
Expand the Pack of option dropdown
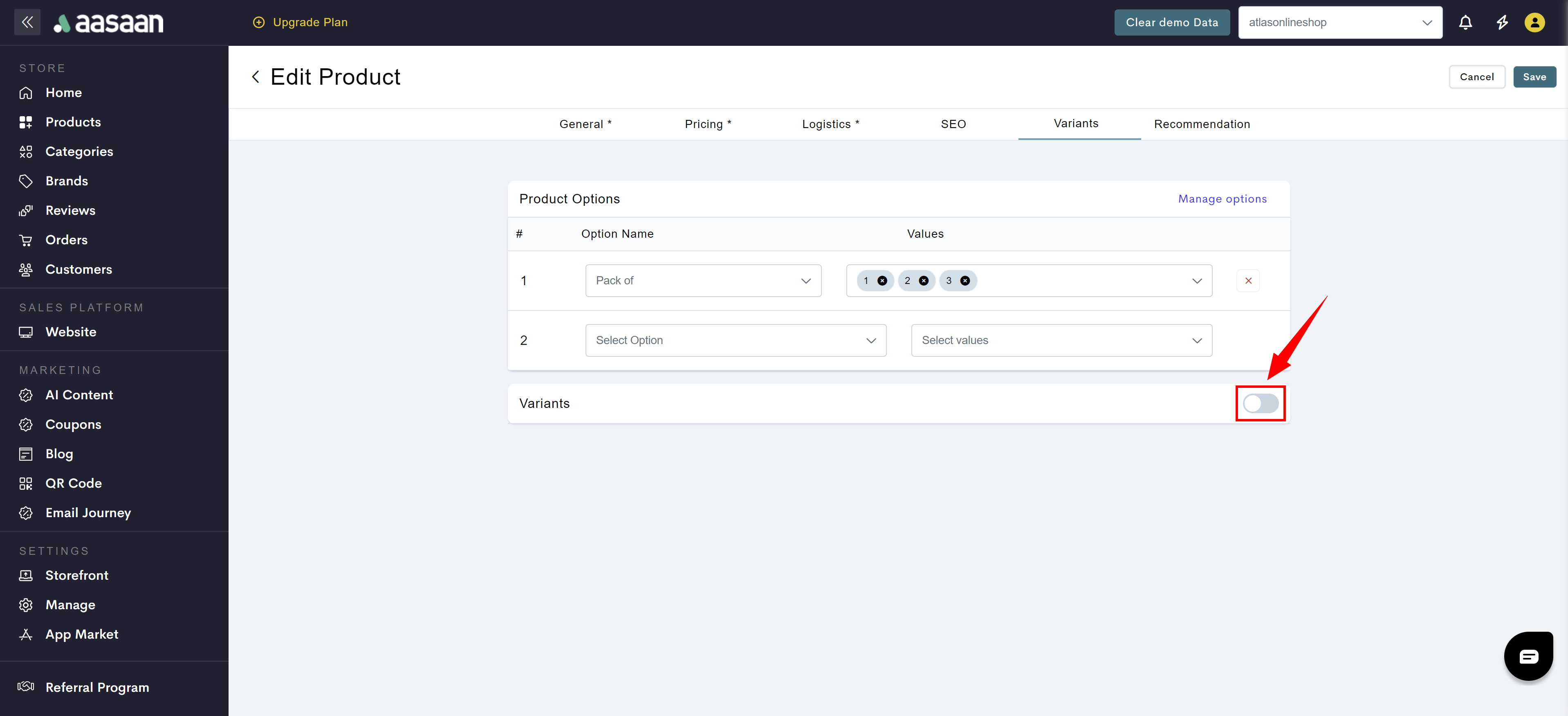[703, 281]
